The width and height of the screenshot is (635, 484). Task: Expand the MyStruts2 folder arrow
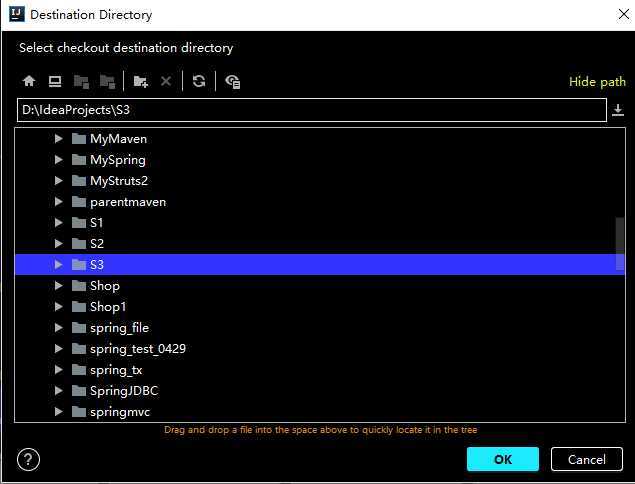click(58, 181)
